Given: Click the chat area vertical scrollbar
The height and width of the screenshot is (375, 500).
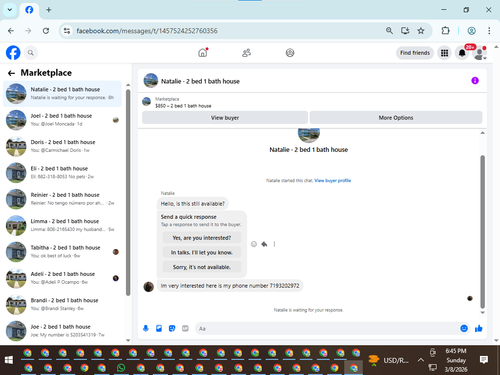Looking at the screenshot, I should pyautogui.click(x=482, y=232).
